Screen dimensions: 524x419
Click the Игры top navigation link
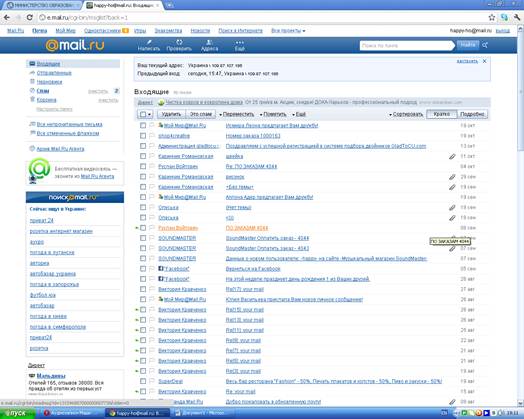140,31
